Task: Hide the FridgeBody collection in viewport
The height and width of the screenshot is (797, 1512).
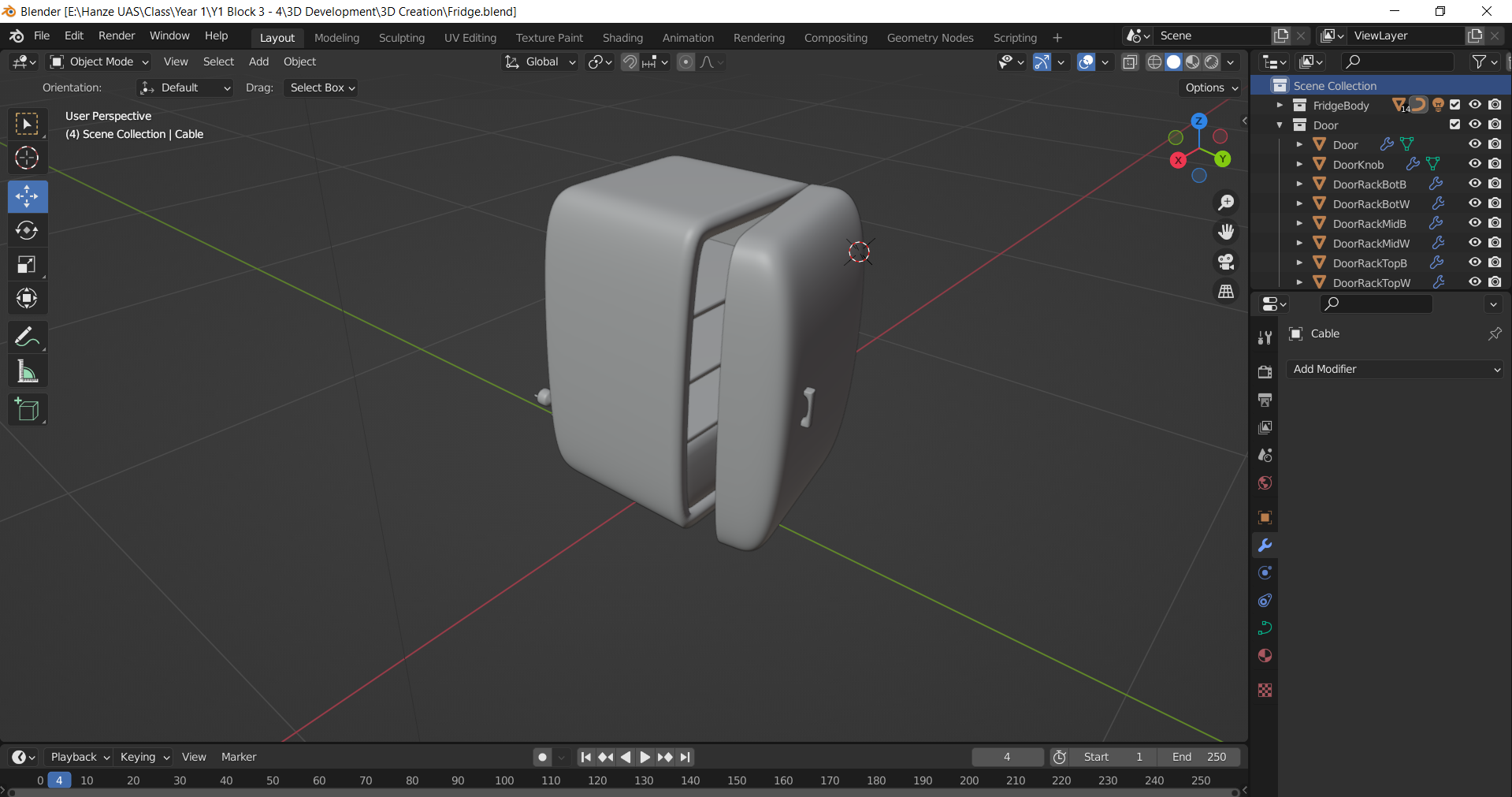Action: [x=1475, y=105]
